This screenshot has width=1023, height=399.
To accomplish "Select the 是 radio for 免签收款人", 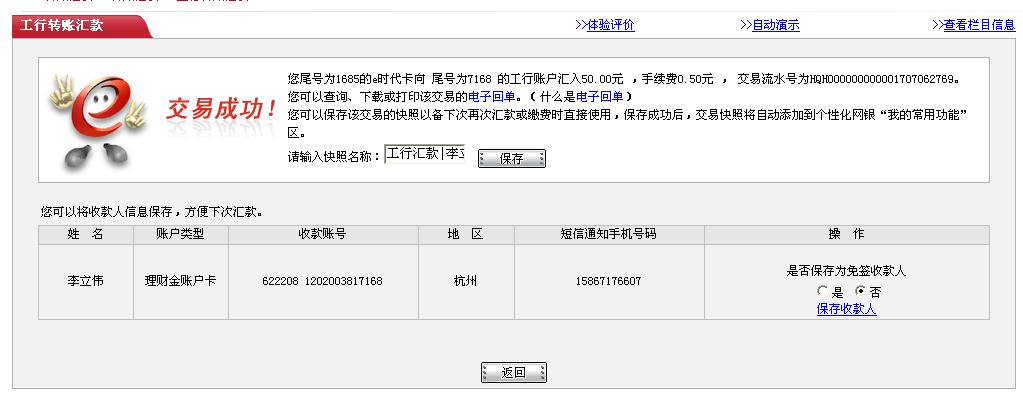I will [822, 291].
